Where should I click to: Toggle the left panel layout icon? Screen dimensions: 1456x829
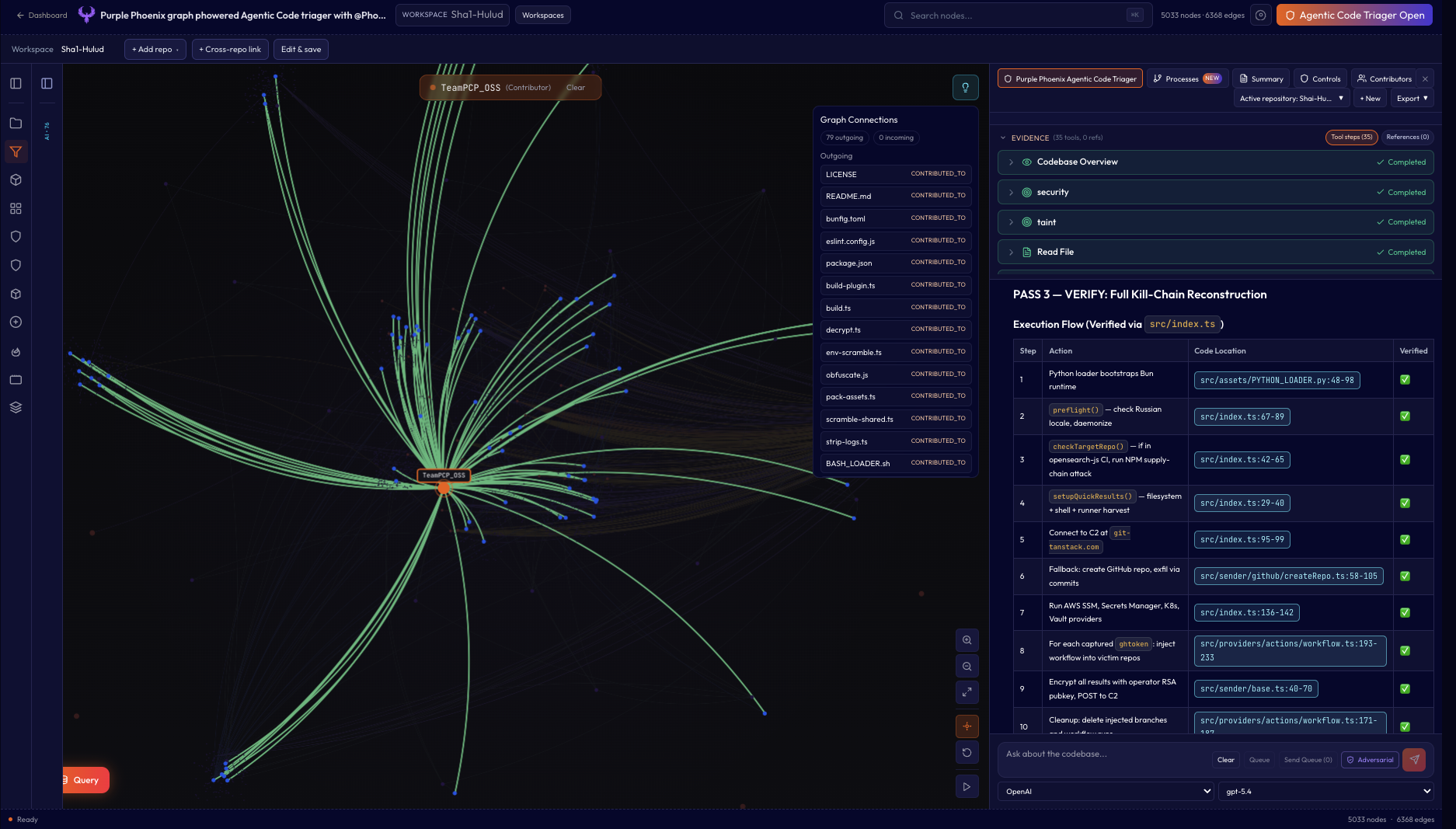click(16, 83)
